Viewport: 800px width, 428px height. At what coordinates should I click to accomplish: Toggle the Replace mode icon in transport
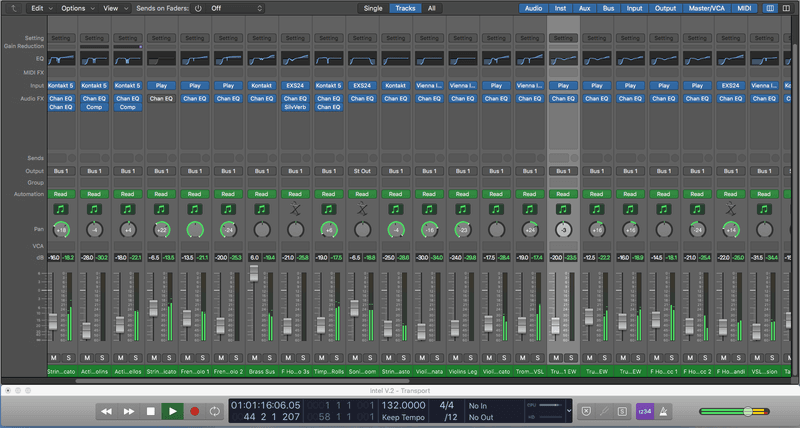click(587, 411)
